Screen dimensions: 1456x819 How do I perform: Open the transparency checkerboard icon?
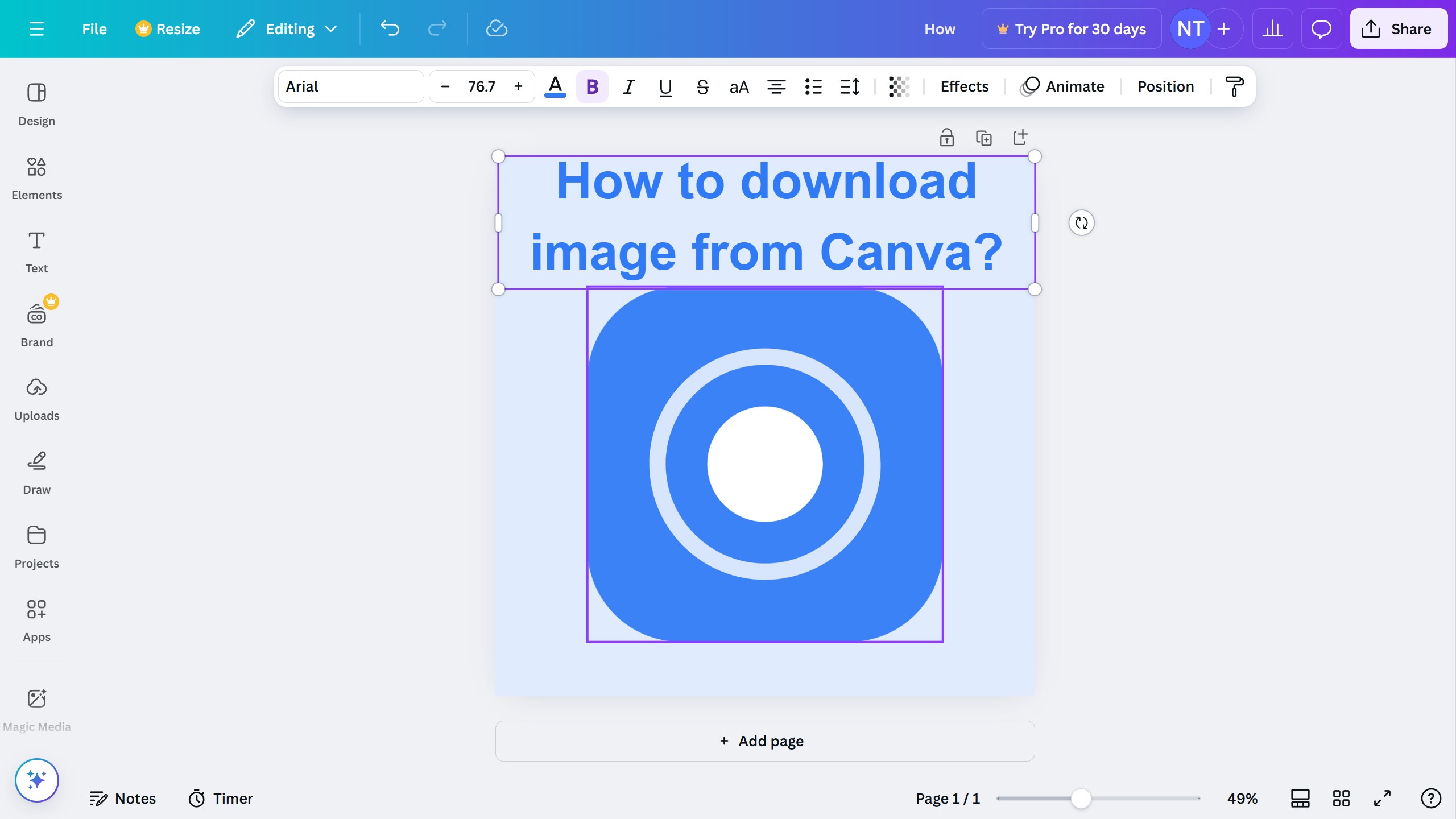[899, 86]
